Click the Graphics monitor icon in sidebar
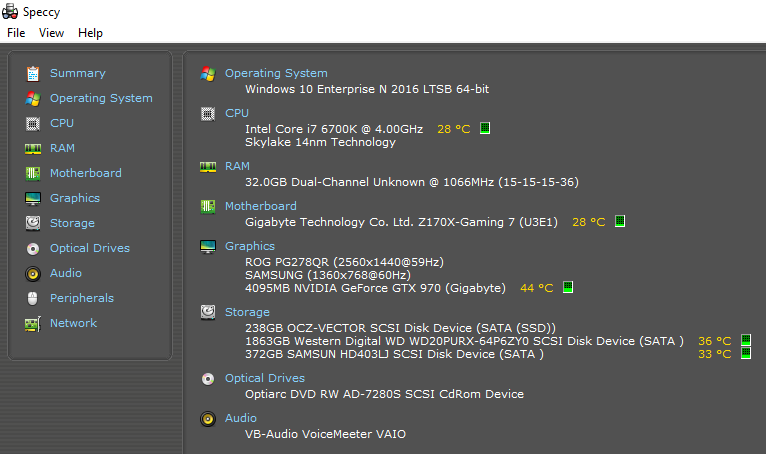Screen dimensions: 766x454 33,198
